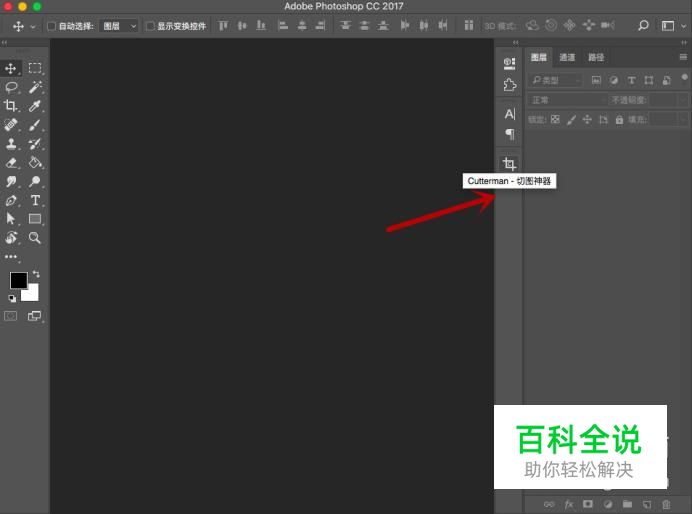Switch to the 路径 tab

(596, 58)
